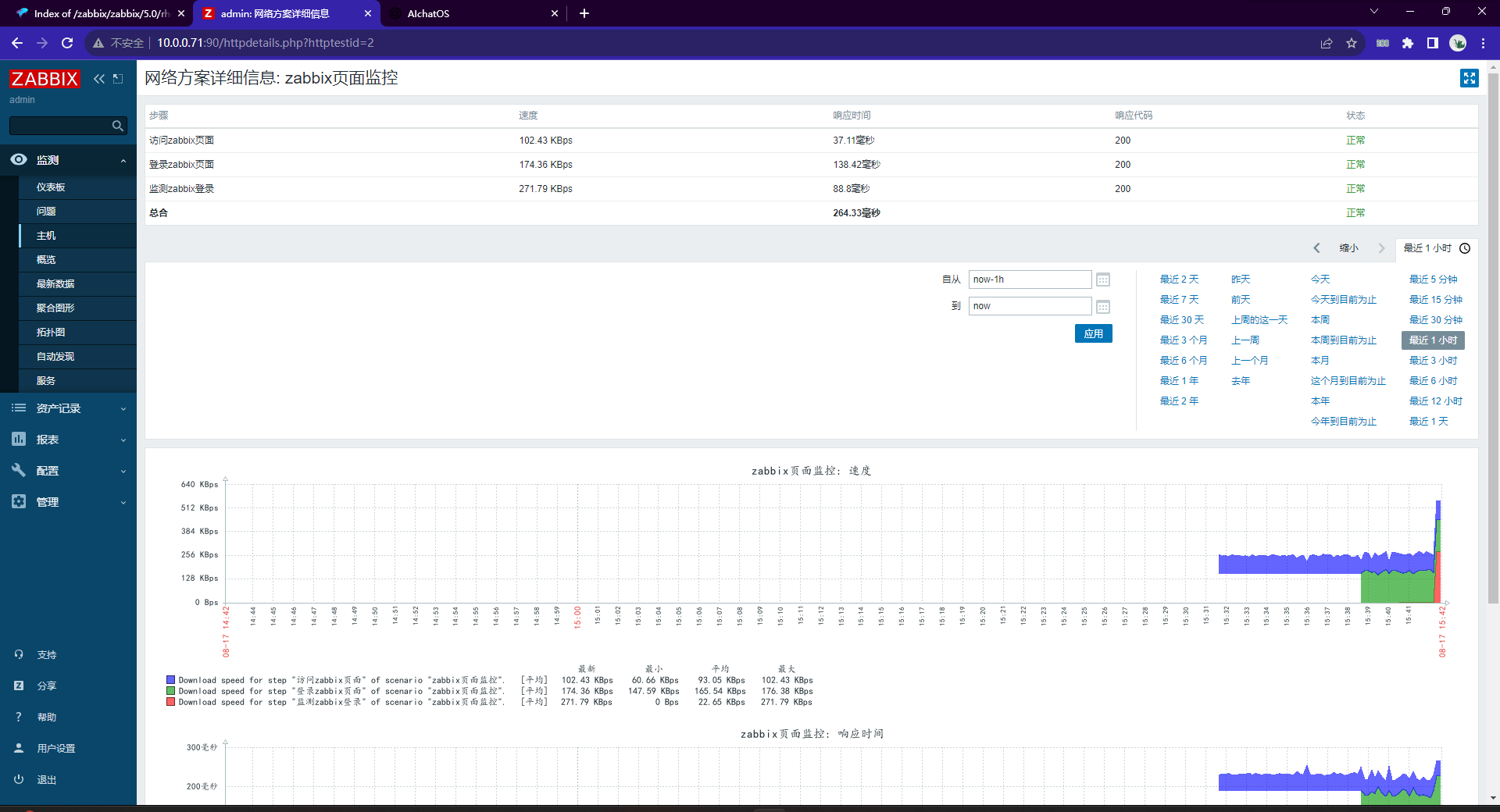Screen dimensions: 1500x812
Task: Open 帮助 in sidebar
Action: [47, 718]
